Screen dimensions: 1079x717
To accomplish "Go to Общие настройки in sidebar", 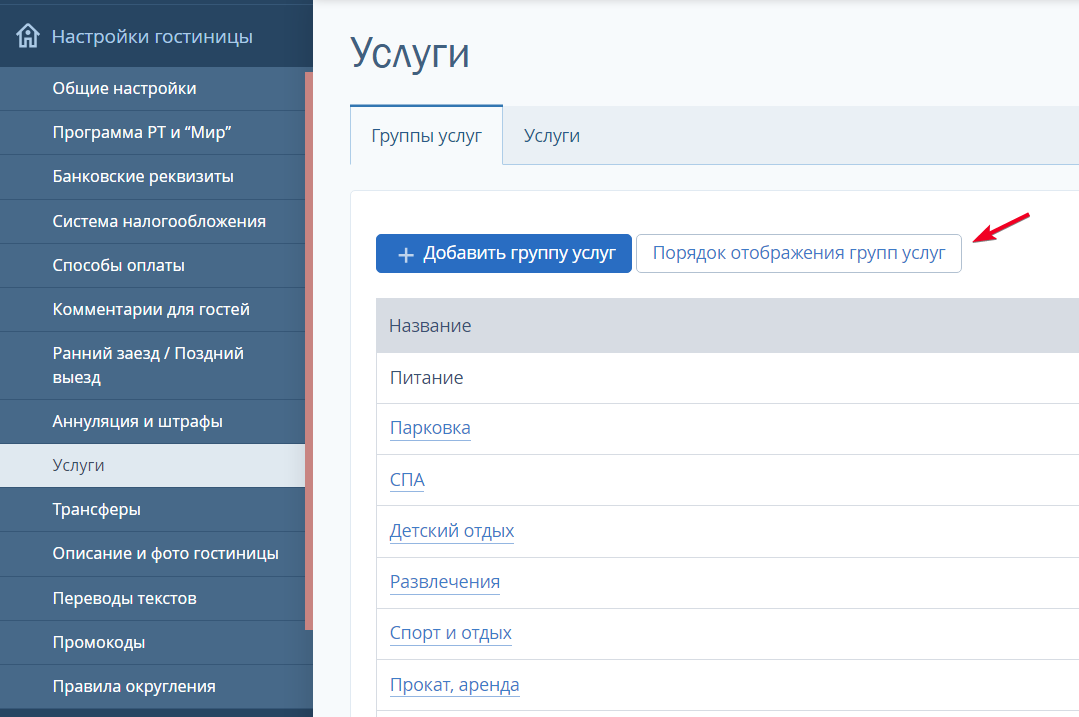I will [124, 89].
